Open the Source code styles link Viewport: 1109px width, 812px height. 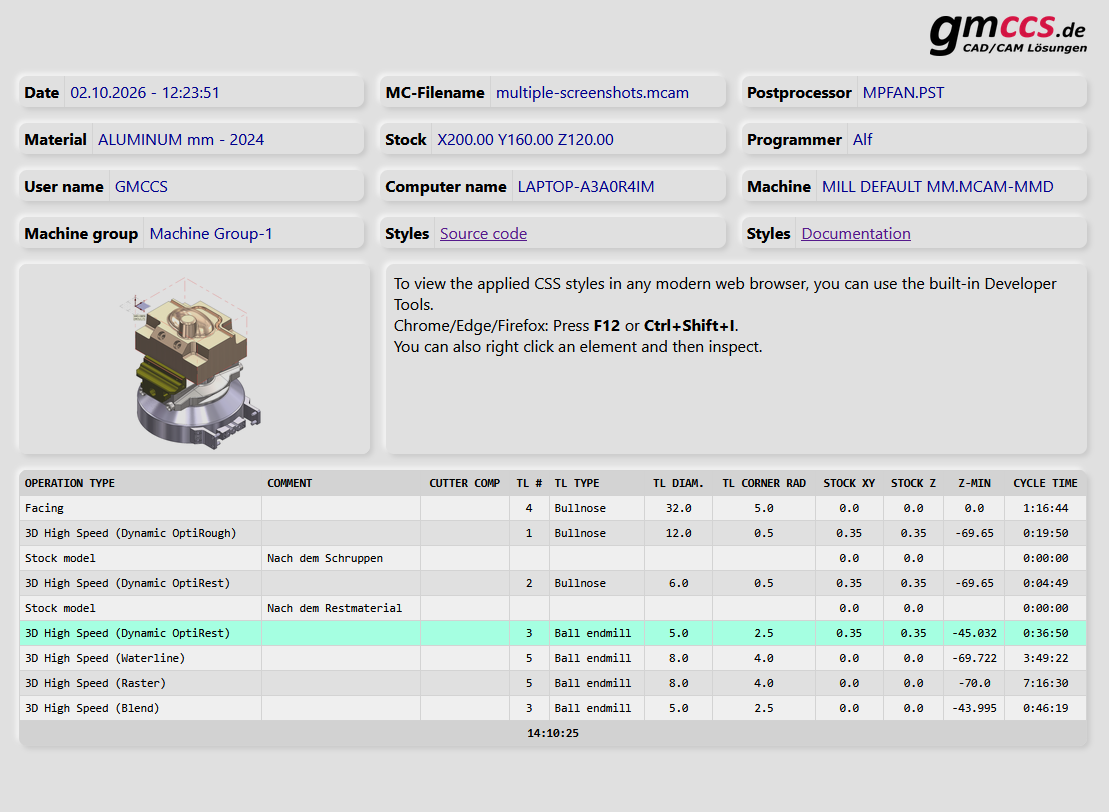coord(483,233)
